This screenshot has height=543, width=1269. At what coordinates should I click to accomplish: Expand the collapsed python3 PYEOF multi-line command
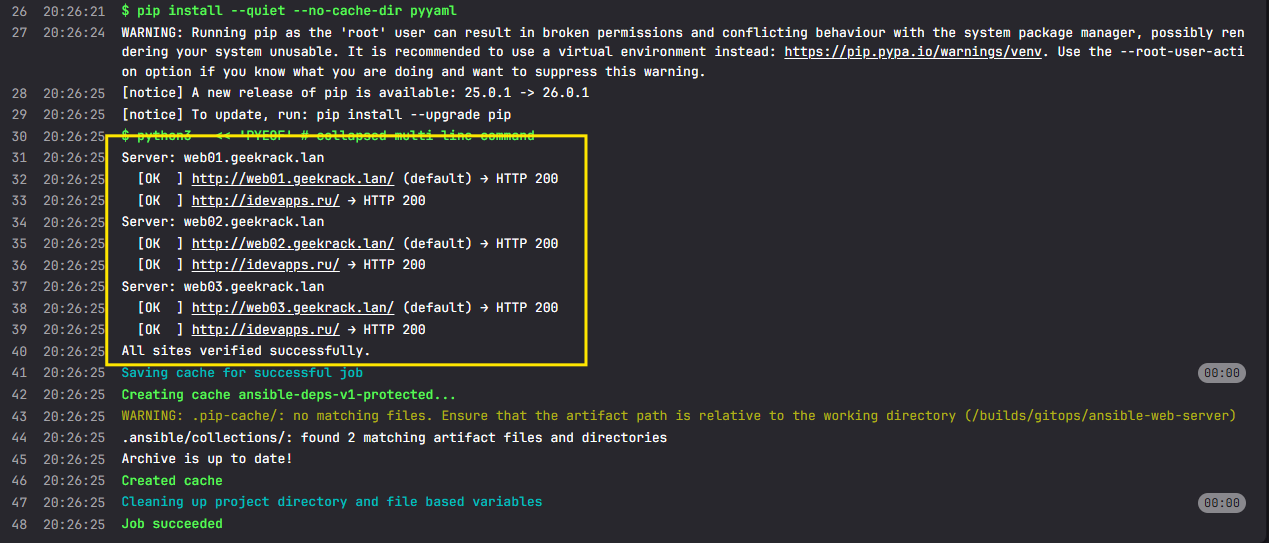327,136
